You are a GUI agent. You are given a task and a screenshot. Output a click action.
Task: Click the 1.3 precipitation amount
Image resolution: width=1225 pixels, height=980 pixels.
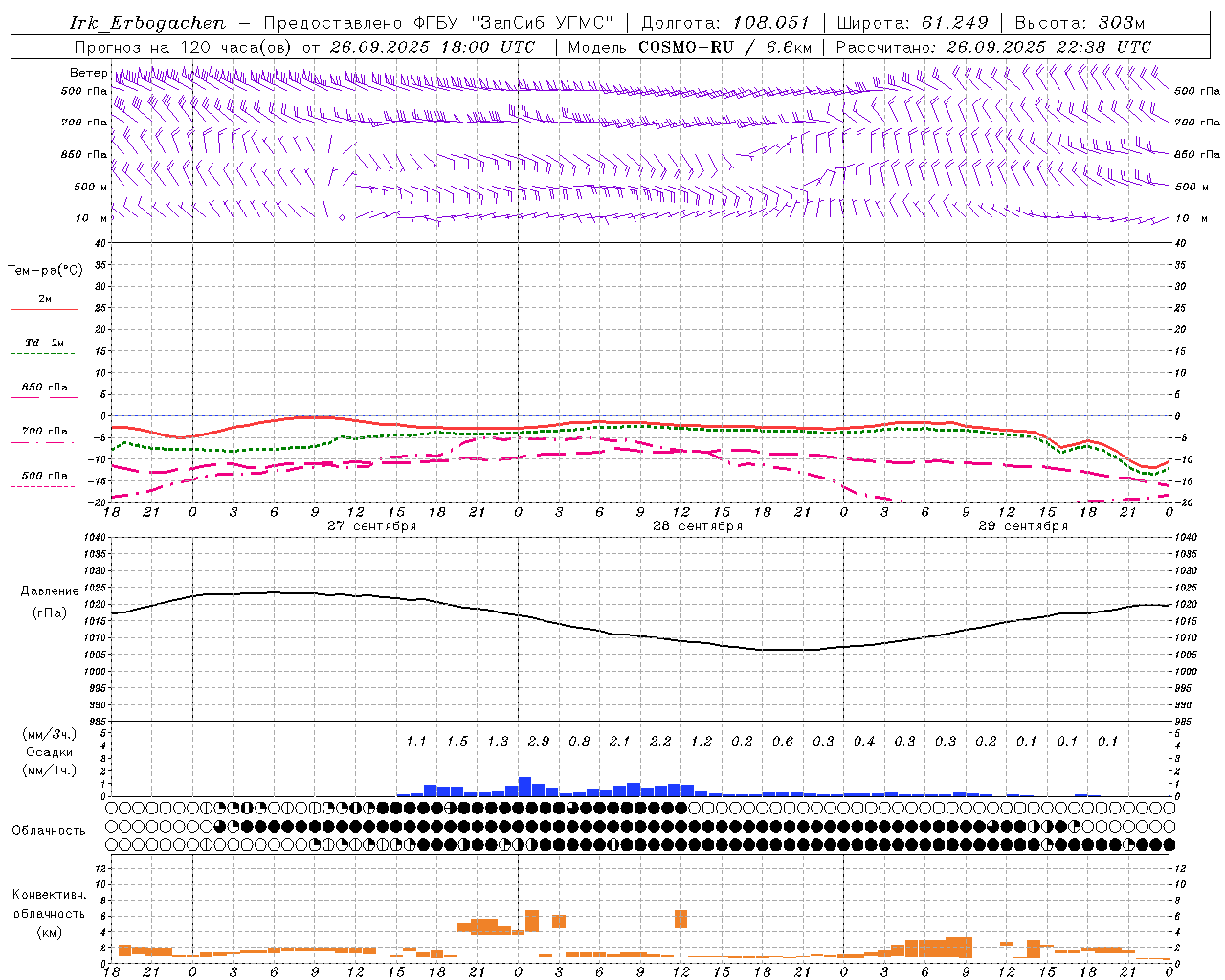[498, 742]
